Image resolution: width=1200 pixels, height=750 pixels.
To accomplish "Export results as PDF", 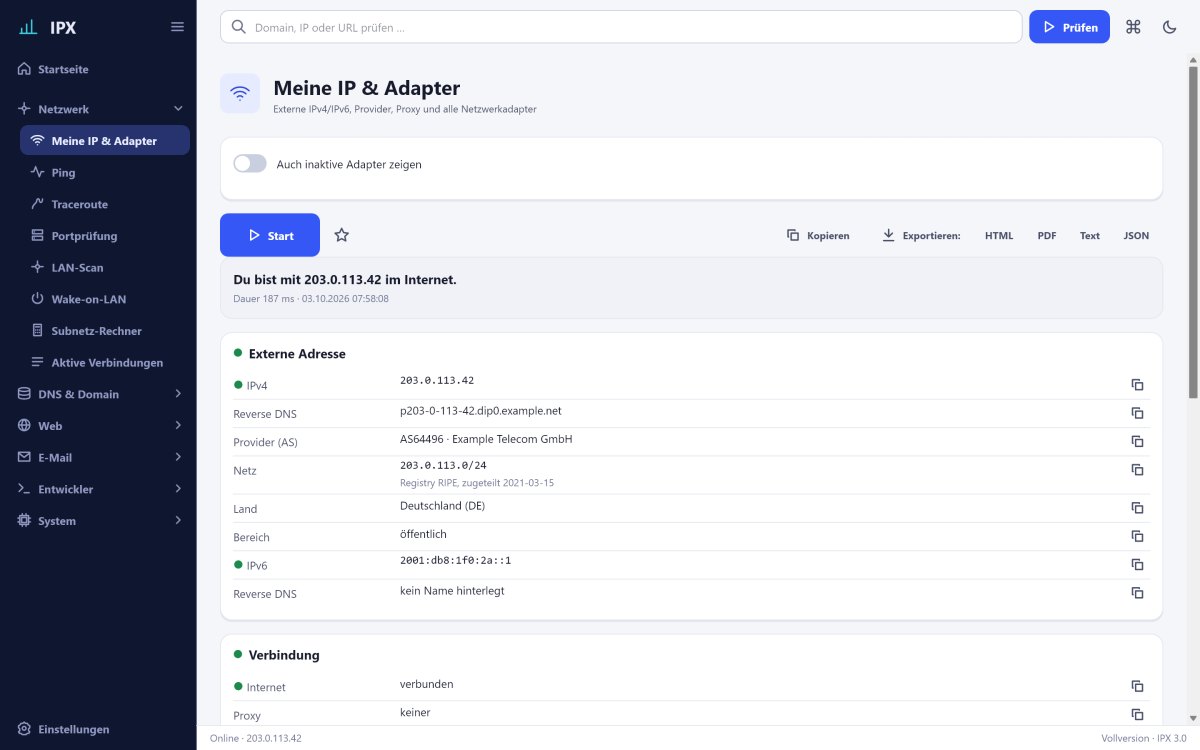I will pos(1047,236).
